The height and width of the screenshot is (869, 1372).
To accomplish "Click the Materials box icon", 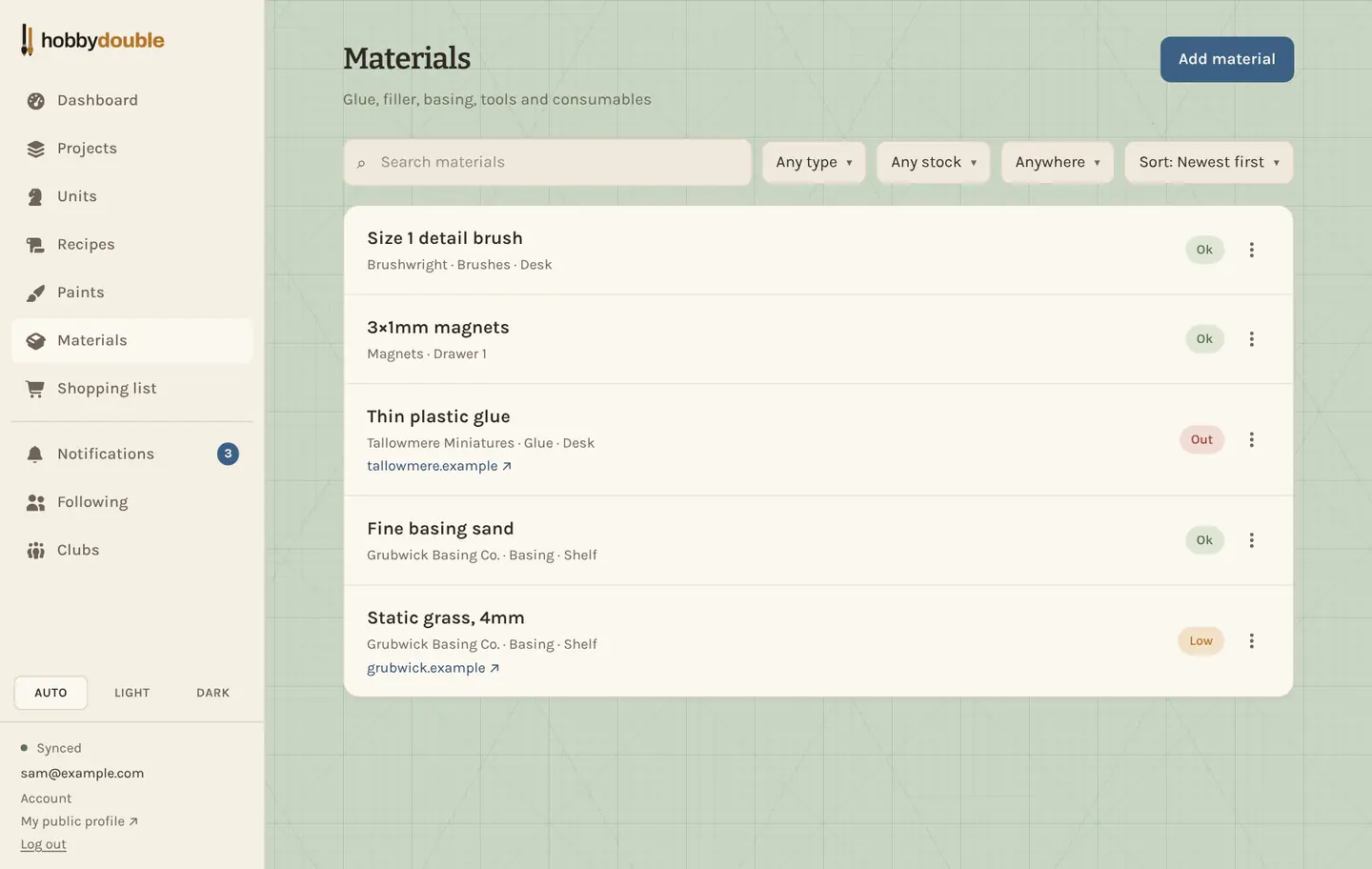I will pyautogui.click(x=36, y=340).
